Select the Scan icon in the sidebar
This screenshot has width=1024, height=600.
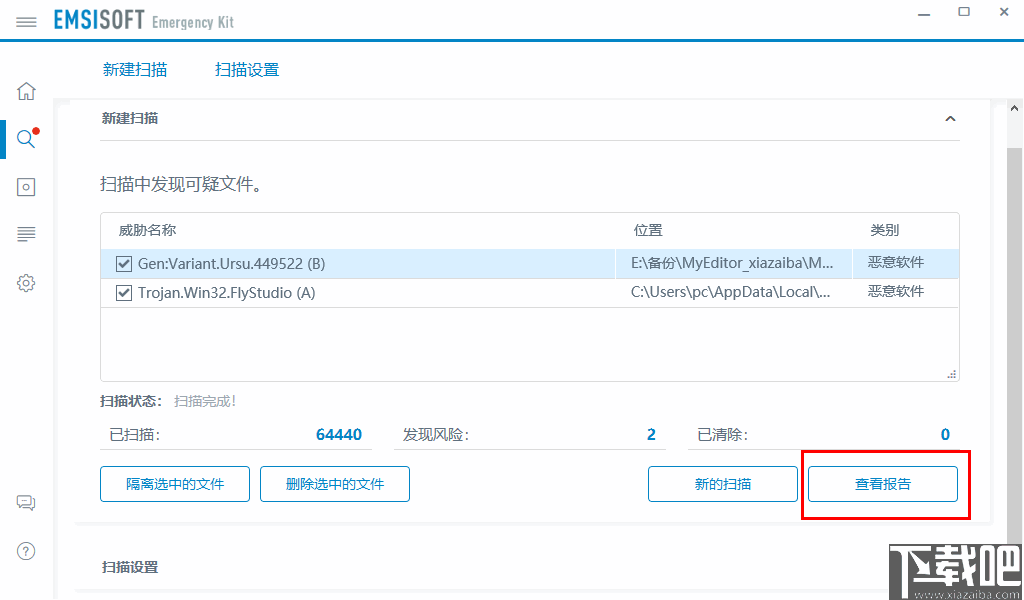click(25, 139)
